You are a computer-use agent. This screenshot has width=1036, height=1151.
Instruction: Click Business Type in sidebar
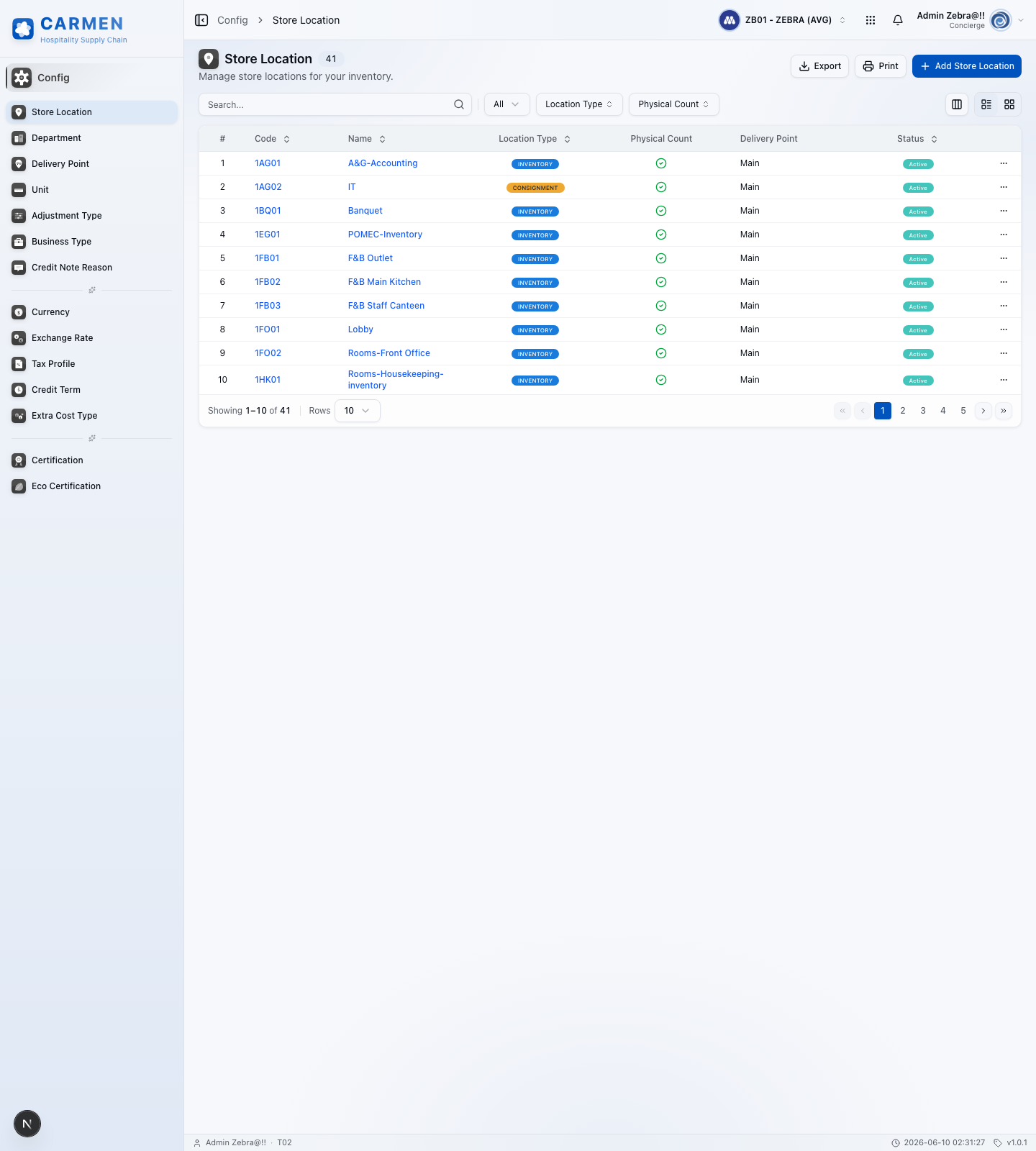point(92,242)
